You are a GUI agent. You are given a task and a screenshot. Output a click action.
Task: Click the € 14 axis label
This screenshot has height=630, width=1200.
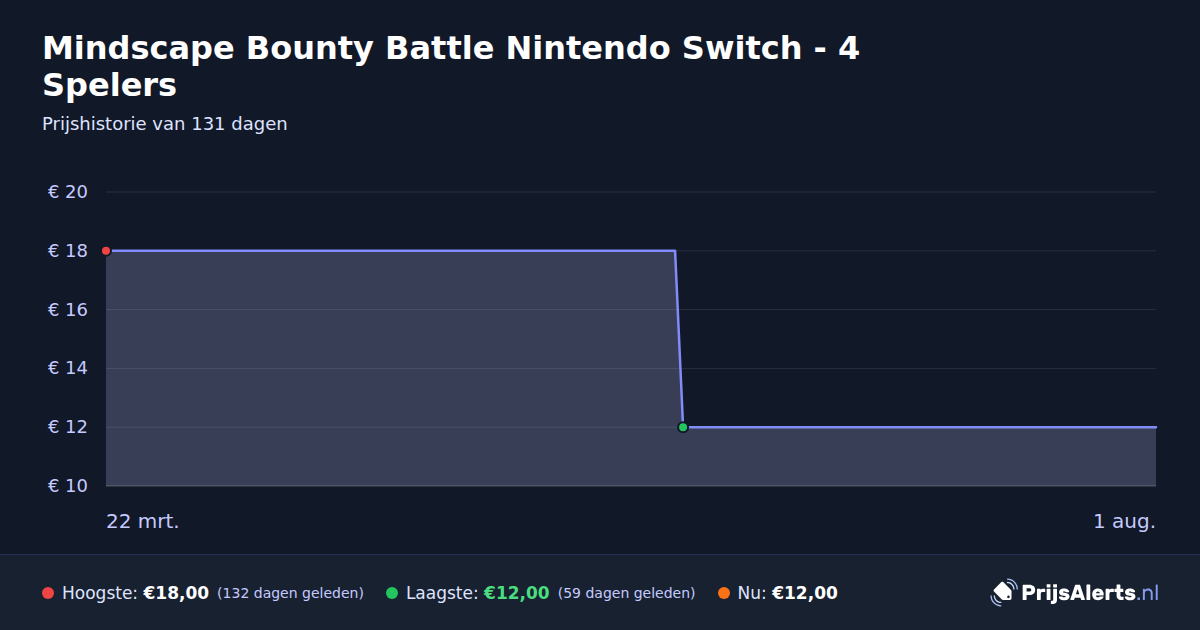(68, 368)
